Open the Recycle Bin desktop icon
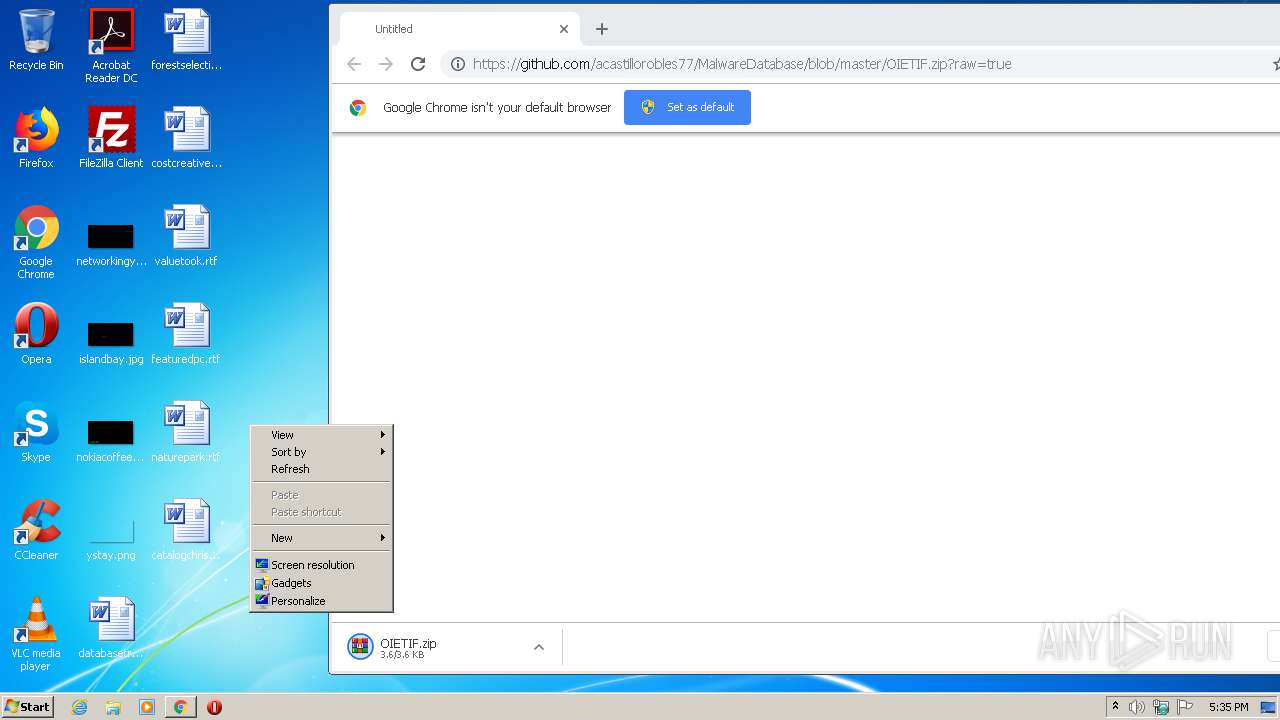Screen dimensions: 1280x720 (36, 40)
